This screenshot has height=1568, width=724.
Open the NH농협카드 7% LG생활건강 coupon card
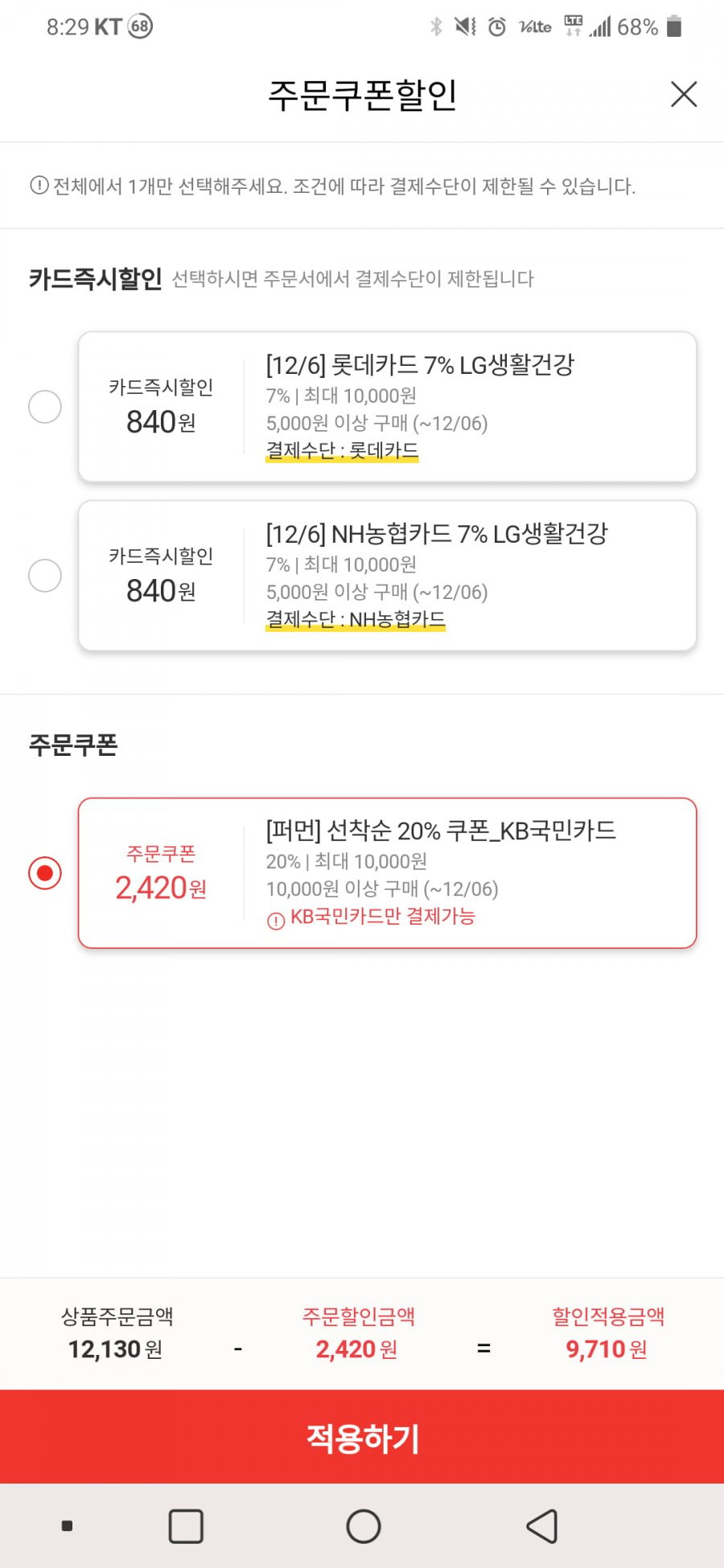click(x=387, y=576)
